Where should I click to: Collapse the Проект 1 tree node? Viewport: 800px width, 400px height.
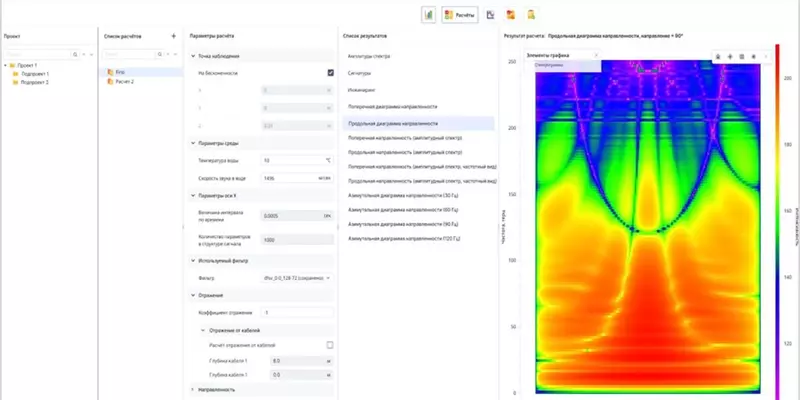tap(6, 66)
